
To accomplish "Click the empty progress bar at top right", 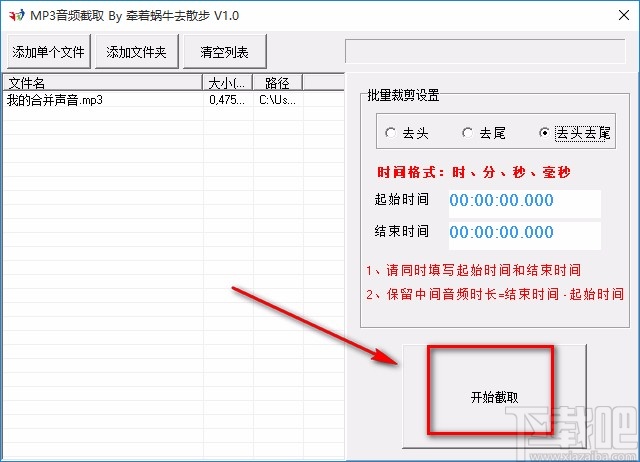I will coord(485,51).
